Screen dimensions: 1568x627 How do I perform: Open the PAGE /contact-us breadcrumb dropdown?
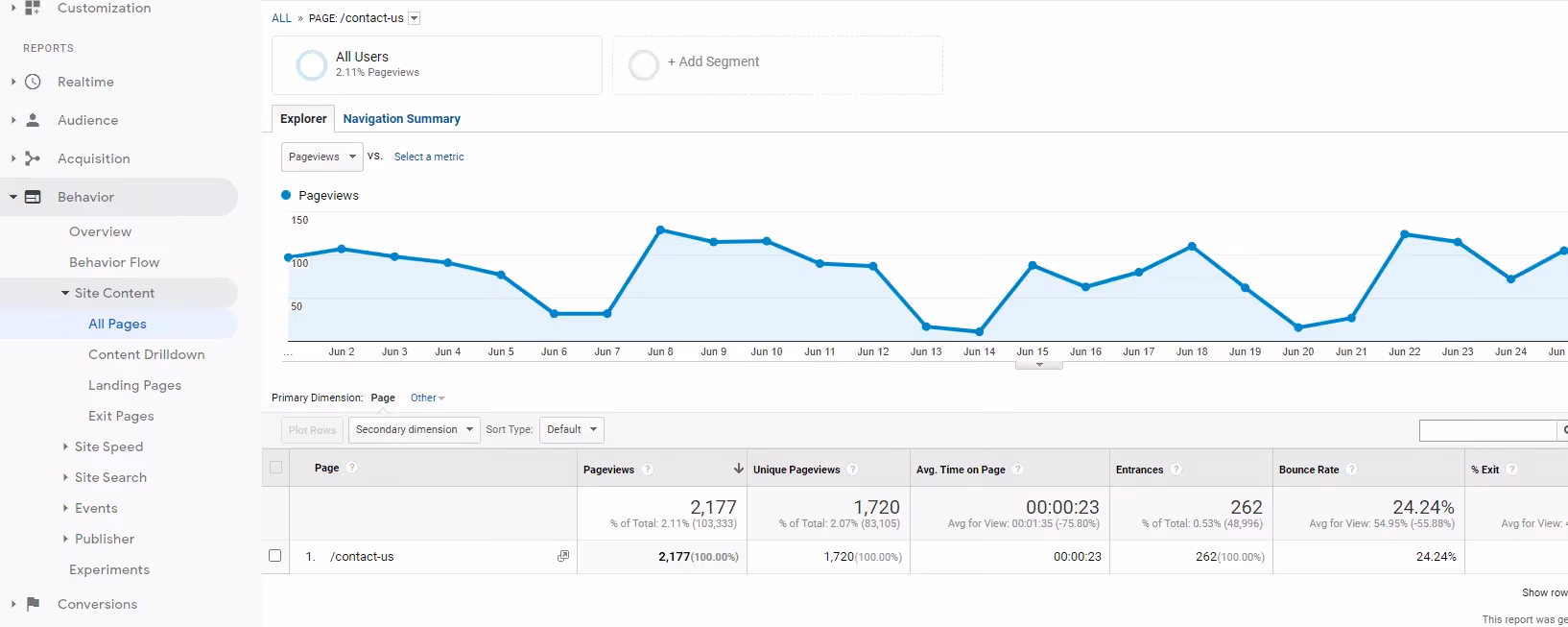point(414,18)
